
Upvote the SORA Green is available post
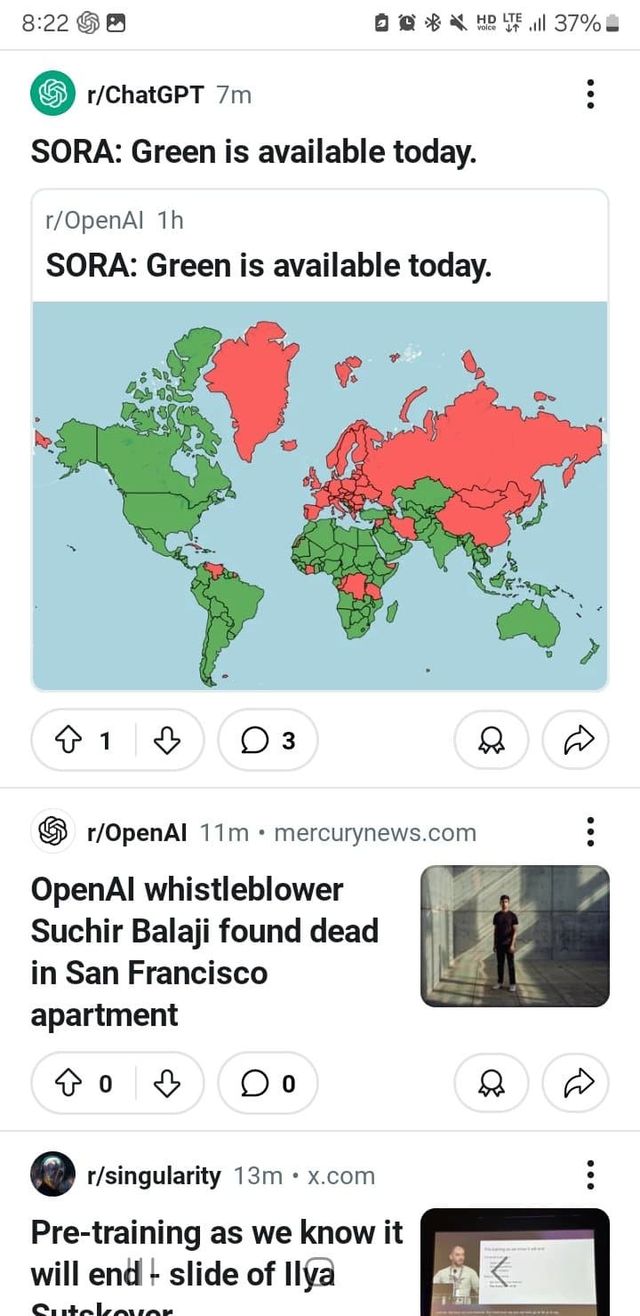(67, 740)
